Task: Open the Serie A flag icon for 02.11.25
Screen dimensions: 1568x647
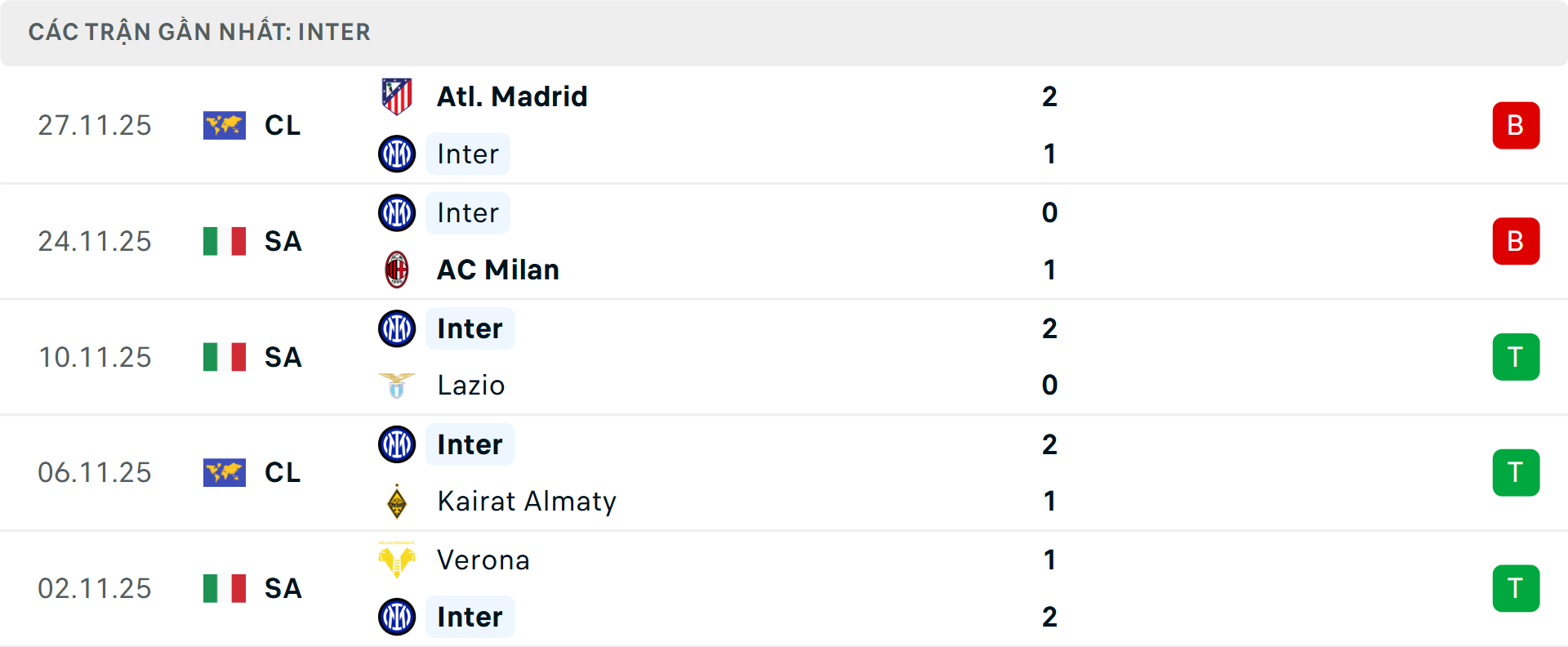Action: (x=225, y=588)
